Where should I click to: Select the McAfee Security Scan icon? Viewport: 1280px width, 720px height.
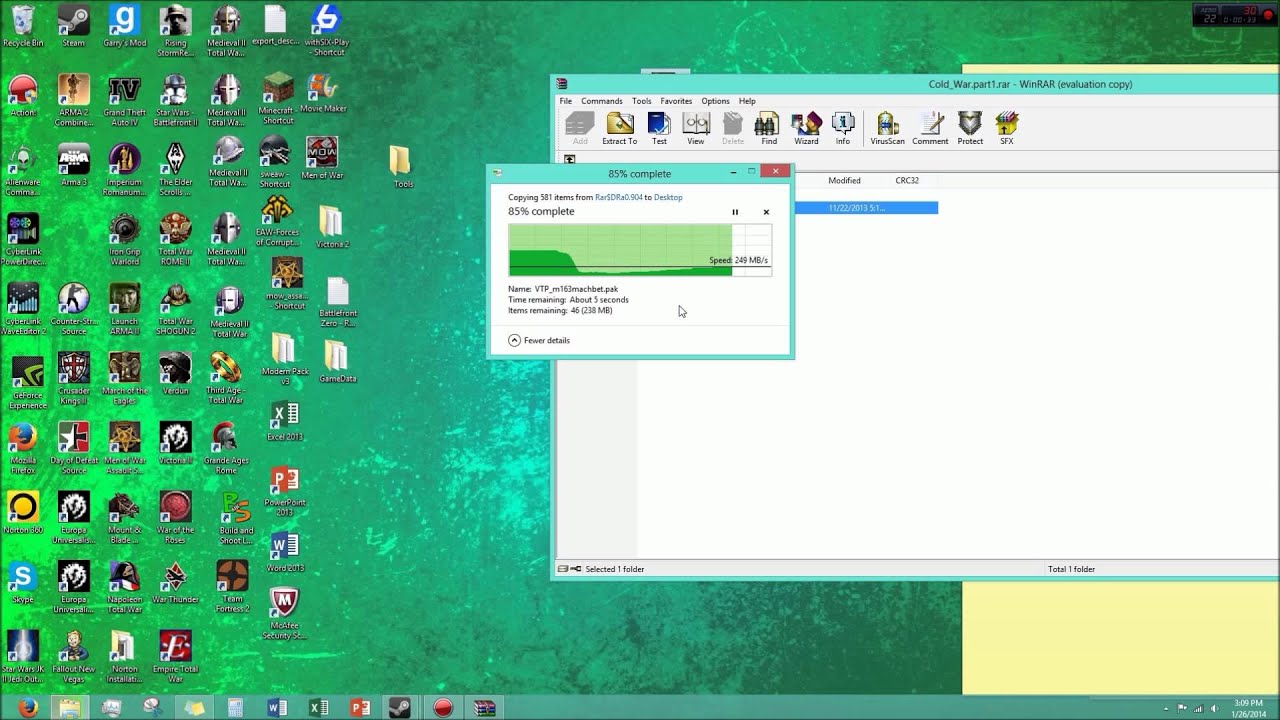284,613
